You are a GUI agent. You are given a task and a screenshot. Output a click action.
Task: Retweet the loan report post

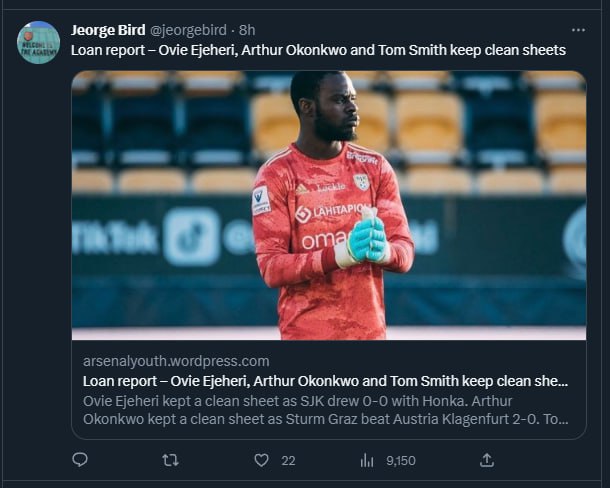point(170,460)
